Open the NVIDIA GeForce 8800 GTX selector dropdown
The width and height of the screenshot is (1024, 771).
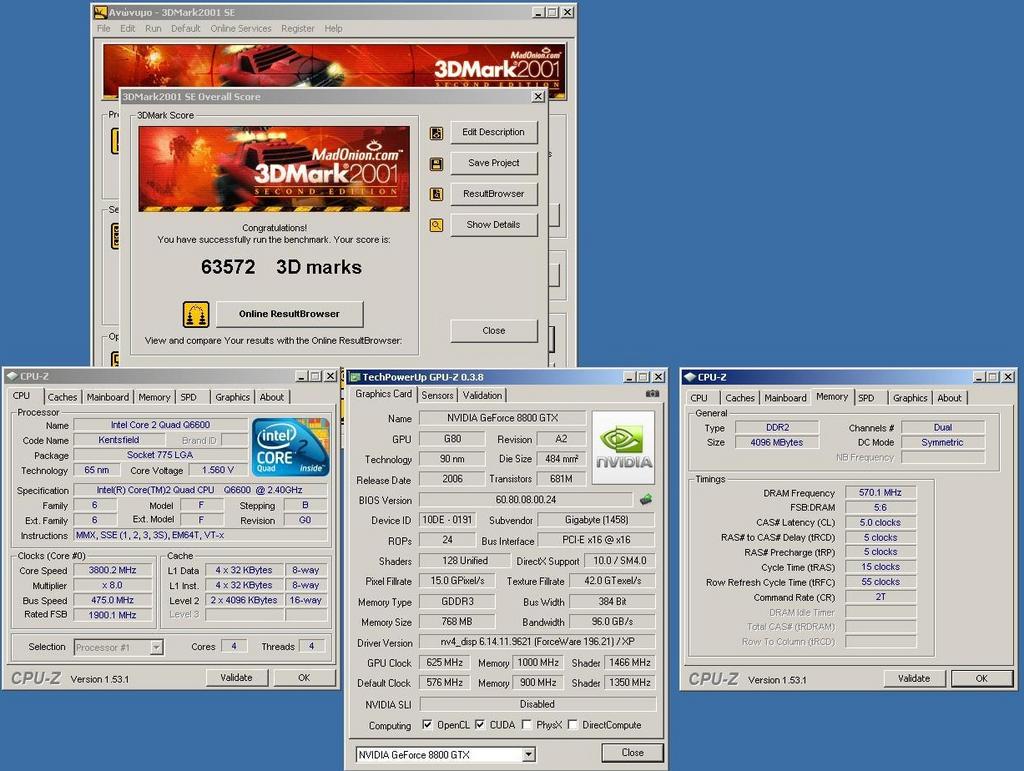529,755
